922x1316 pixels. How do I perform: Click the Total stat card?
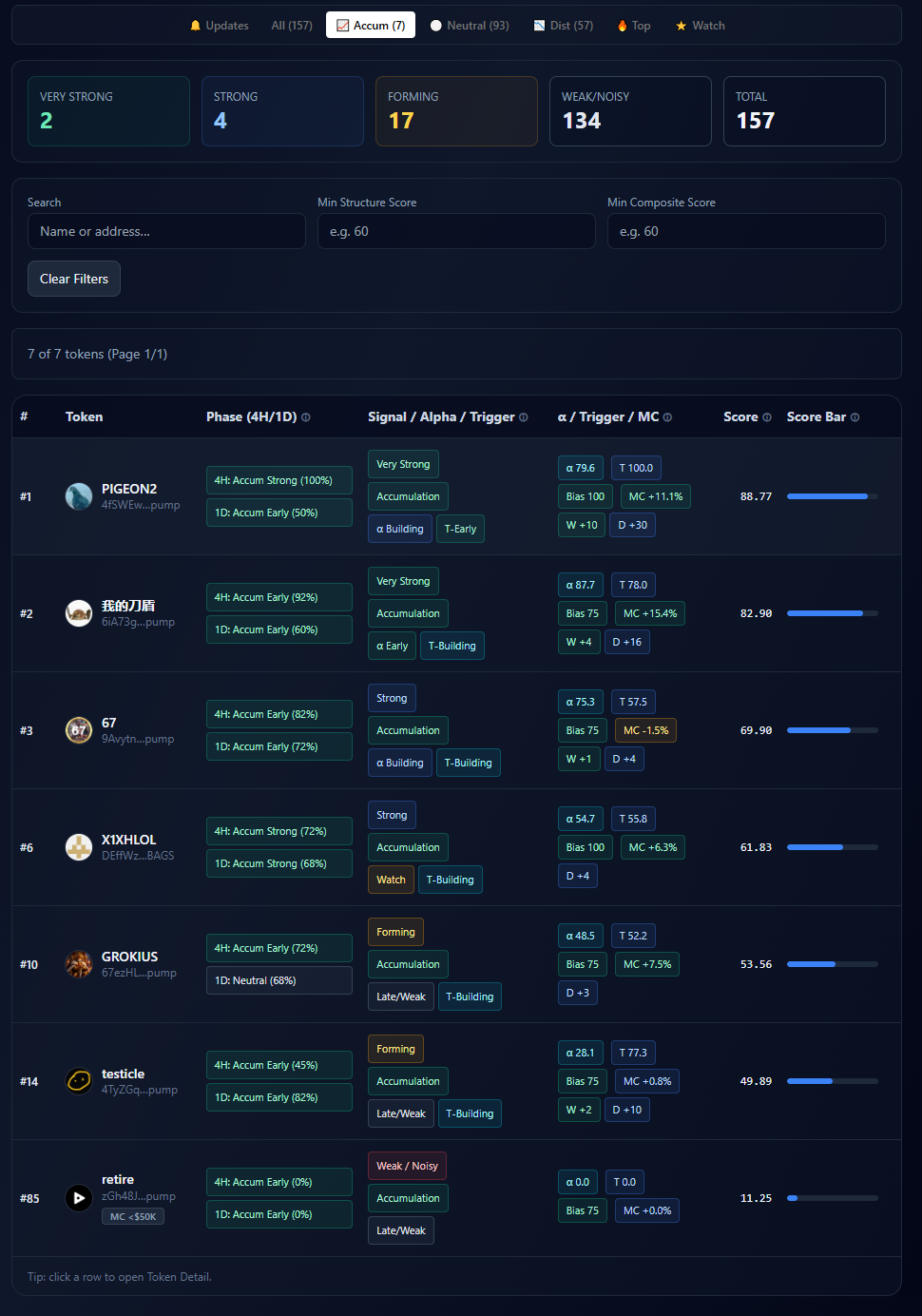click(x=804, y=111)
